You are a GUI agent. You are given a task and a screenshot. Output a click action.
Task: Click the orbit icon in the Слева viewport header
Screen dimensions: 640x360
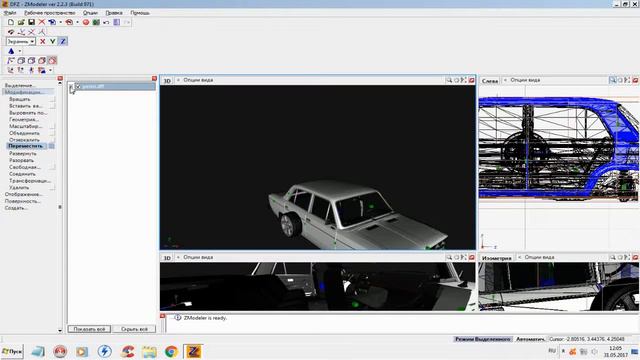tap(620, 80)
